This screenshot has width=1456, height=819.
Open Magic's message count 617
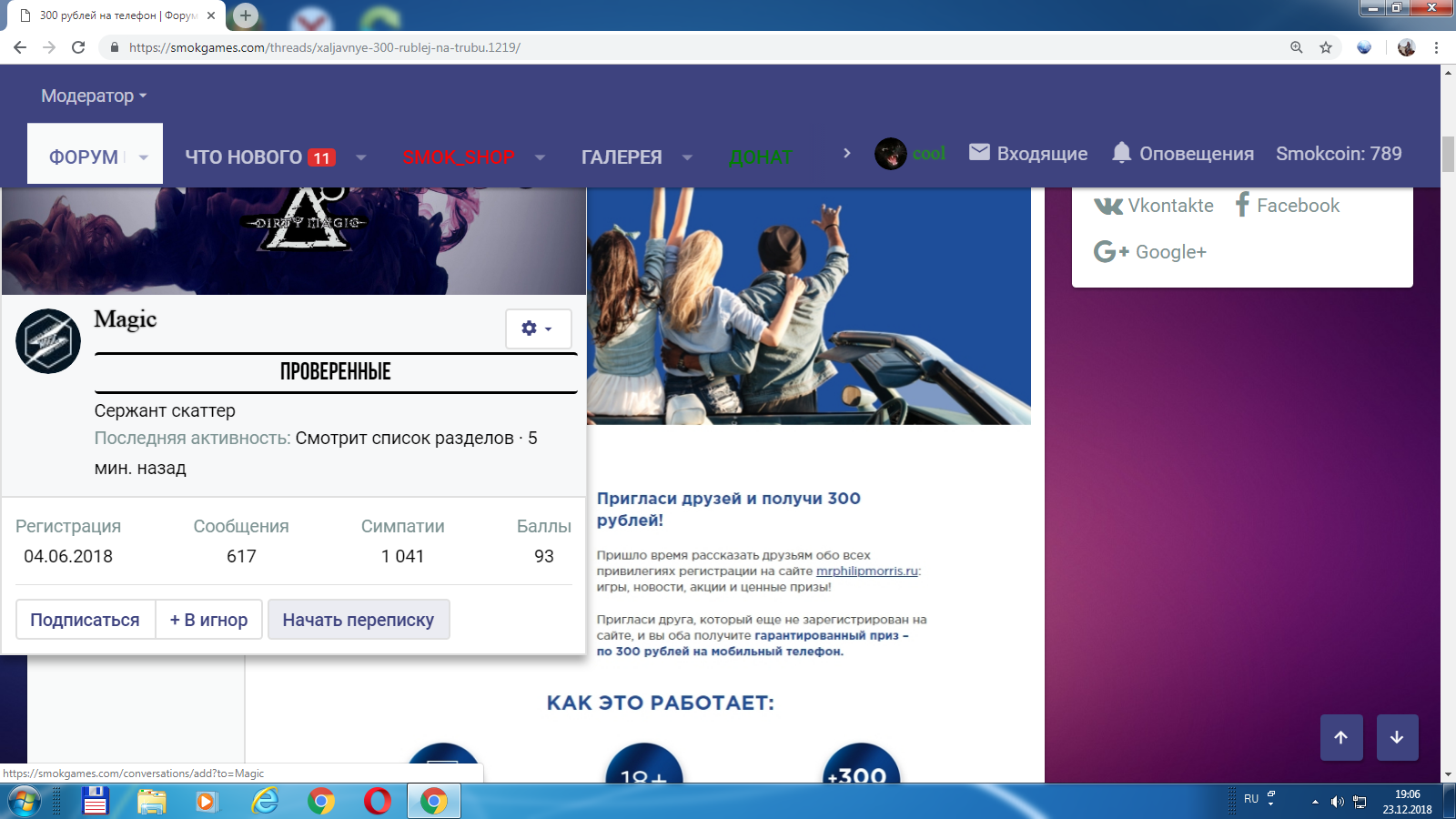pos(241,556)
